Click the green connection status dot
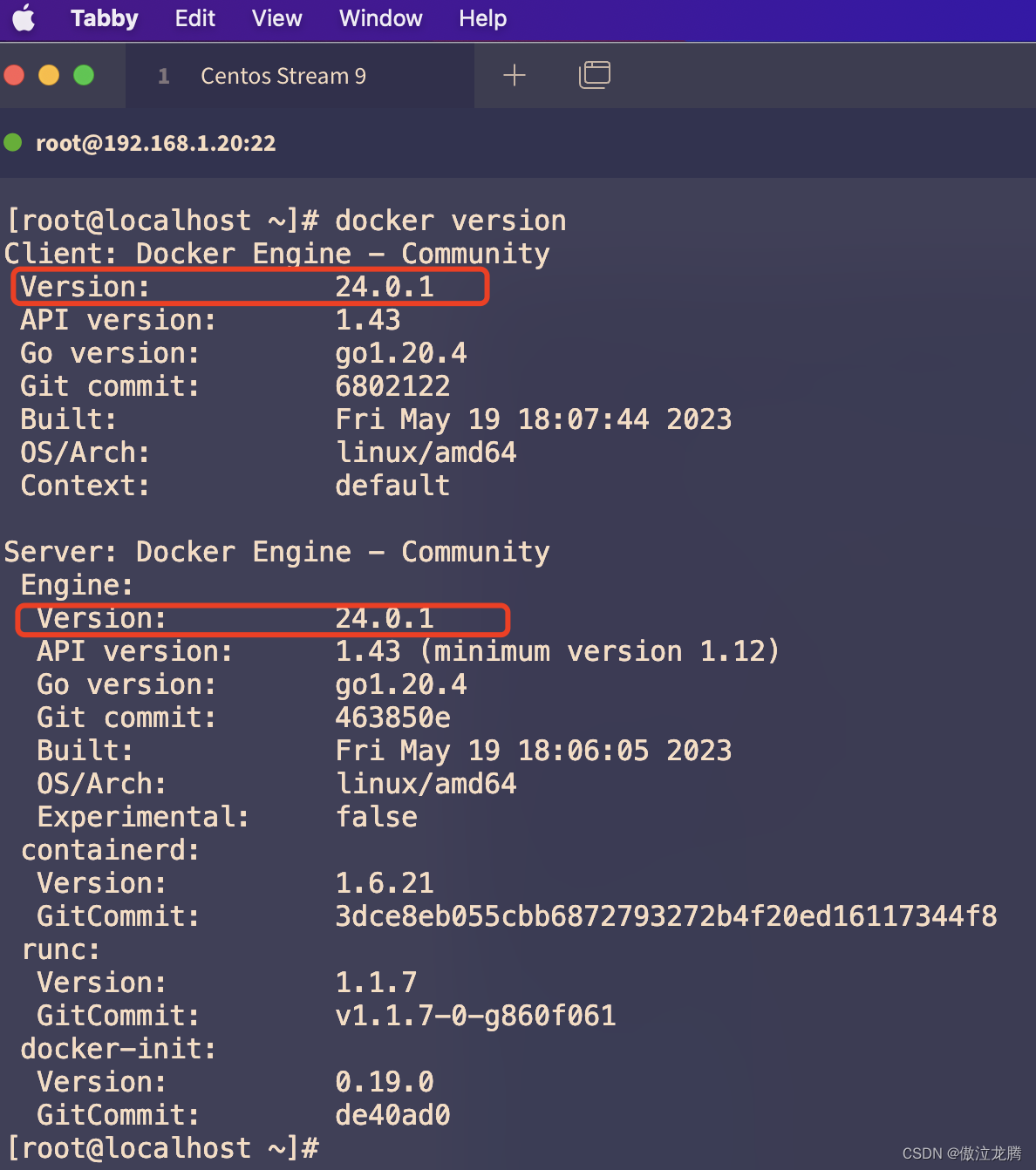This screenshot has height=1170, width=1036. pyautogui.click(x=13, y=142)
